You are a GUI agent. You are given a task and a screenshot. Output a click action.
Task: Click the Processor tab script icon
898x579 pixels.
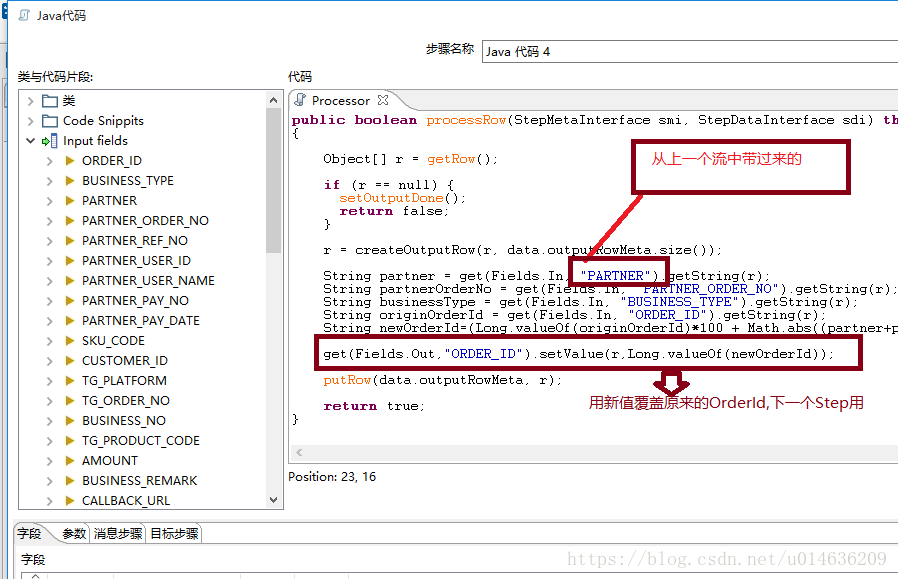(300, 100)
